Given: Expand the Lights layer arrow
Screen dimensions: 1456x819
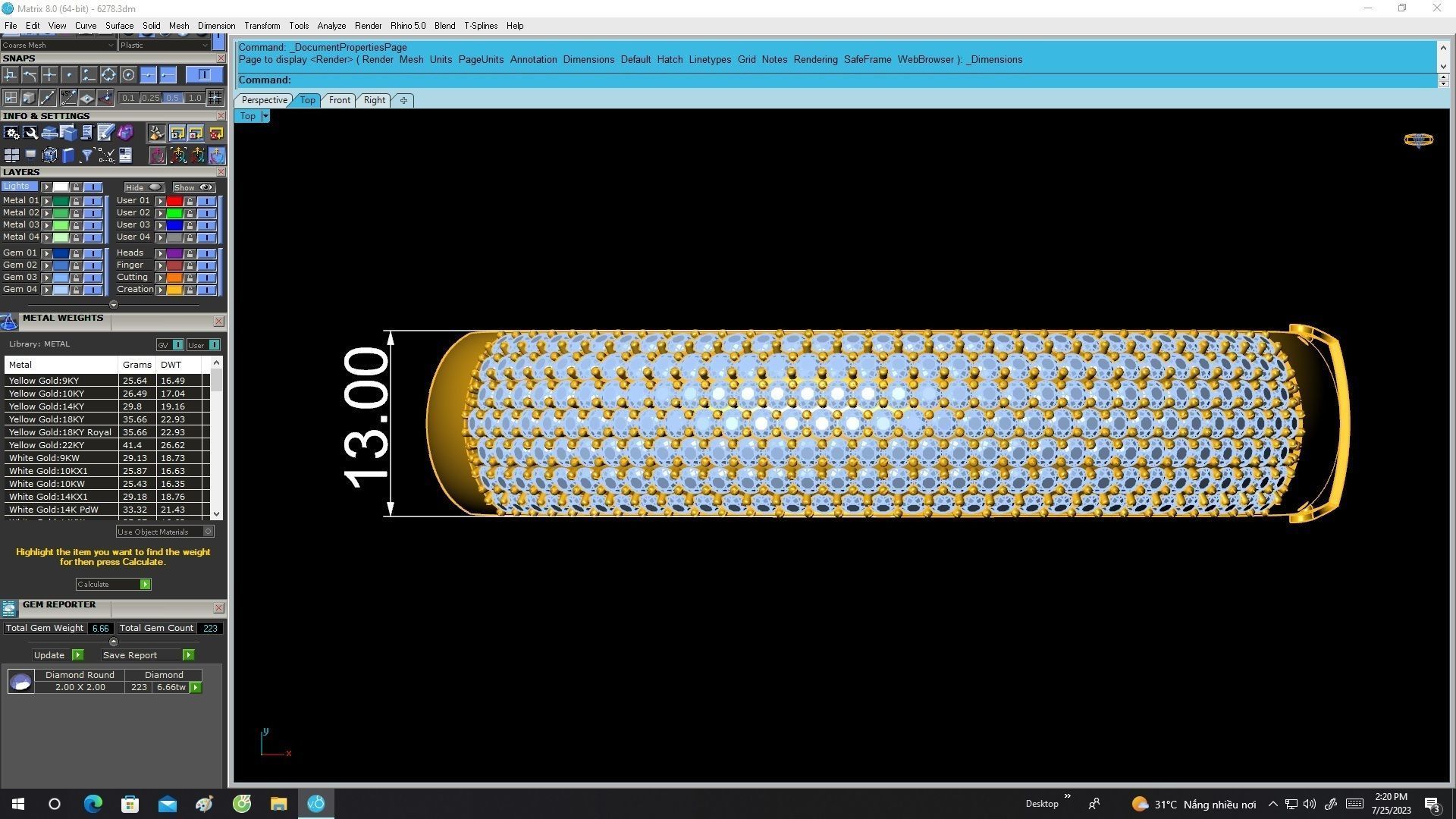Looking at the screenshot, I should click(46, 187).
